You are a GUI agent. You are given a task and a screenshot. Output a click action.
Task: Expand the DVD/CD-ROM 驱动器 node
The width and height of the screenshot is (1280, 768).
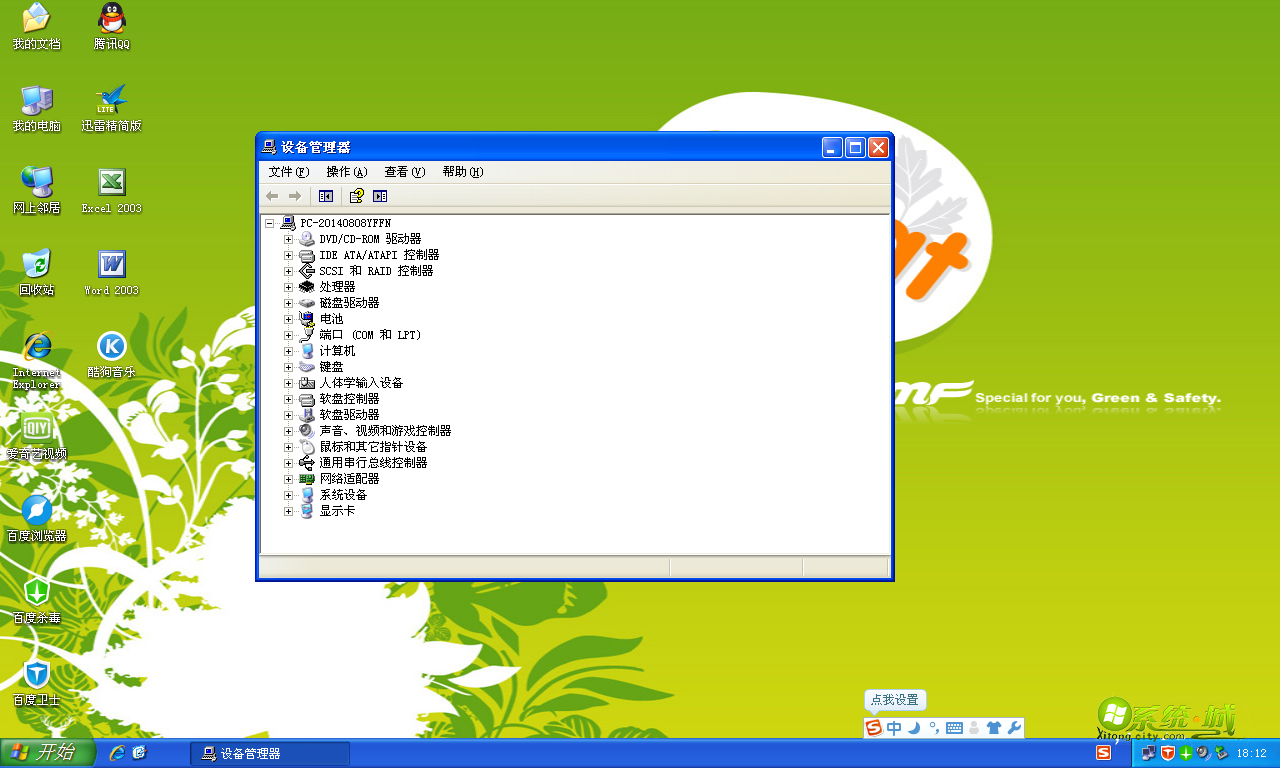pyautogui.click(x=288, y=239)
